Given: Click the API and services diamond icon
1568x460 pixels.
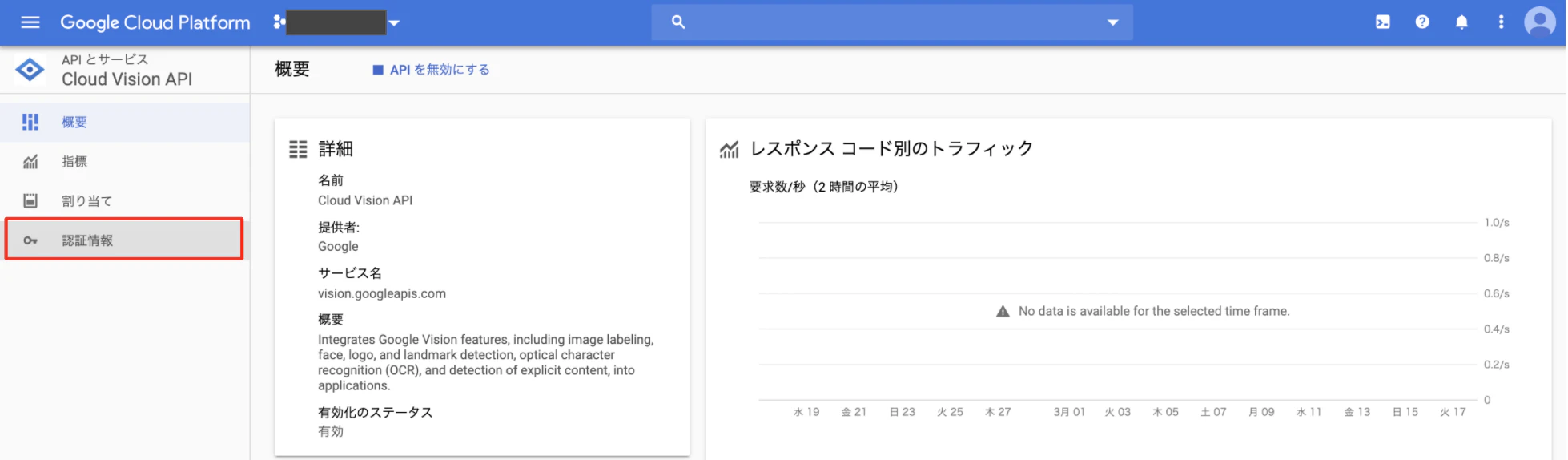Looking at the screenshot, I should click(30, 70).
